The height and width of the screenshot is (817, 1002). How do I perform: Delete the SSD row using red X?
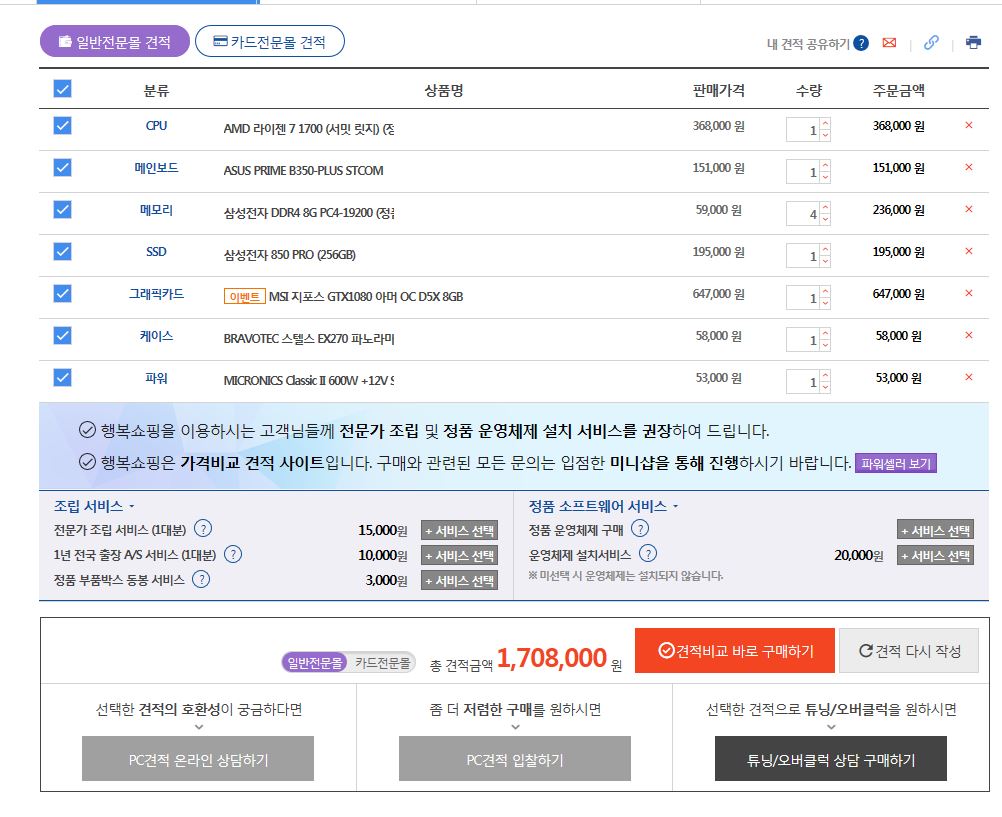[969, 251]
